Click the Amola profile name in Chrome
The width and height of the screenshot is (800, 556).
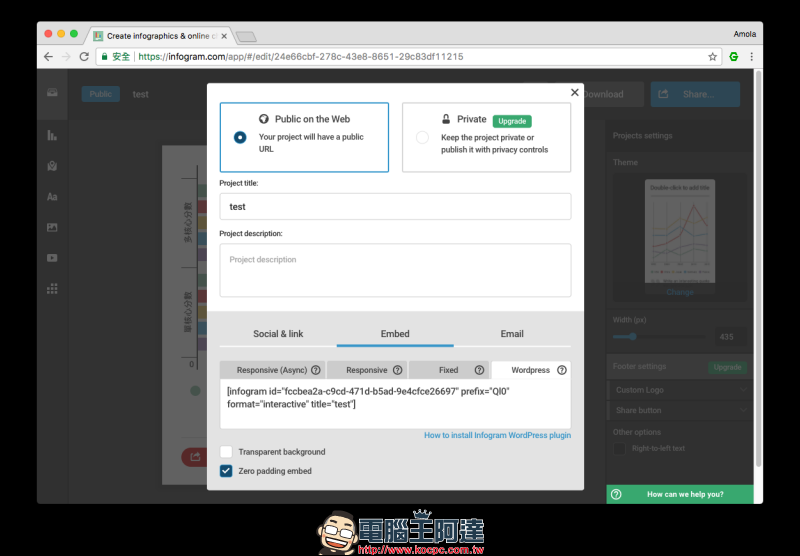[744, 34]
